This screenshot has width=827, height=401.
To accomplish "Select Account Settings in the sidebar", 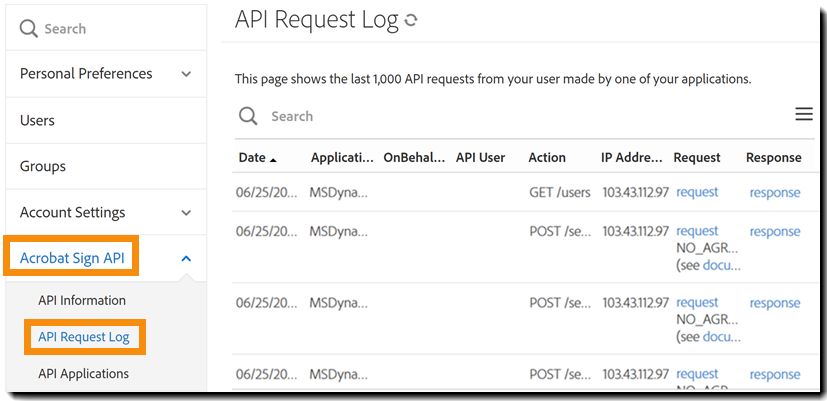I will click(x=72, y=213).
